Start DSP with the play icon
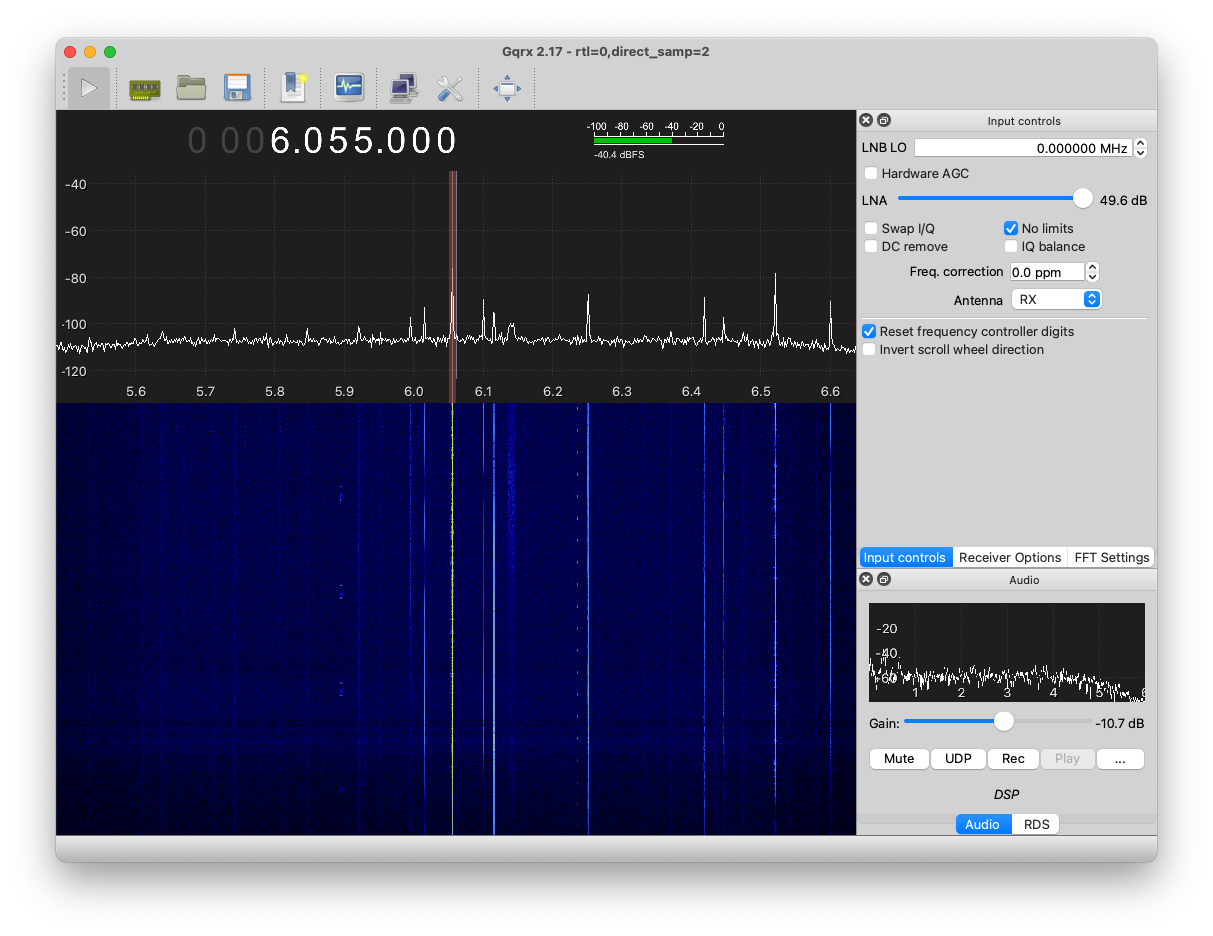The height and width of the screenshot is (936, 1213). (x=89, y=88)
